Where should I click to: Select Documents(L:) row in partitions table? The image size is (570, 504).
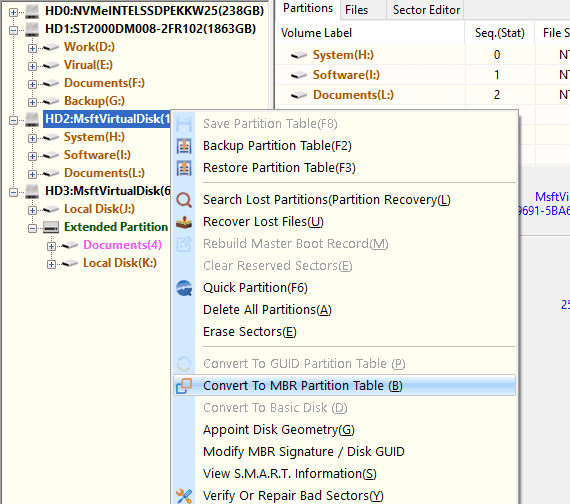[423, 95]
